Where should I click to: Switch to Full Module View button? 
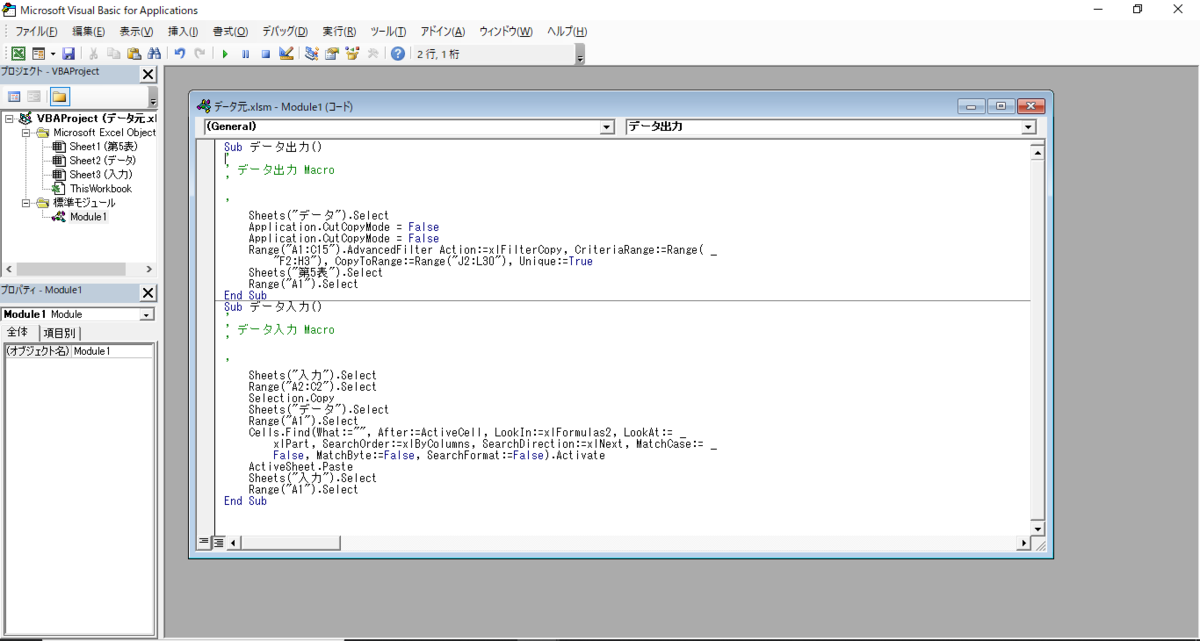218,542
